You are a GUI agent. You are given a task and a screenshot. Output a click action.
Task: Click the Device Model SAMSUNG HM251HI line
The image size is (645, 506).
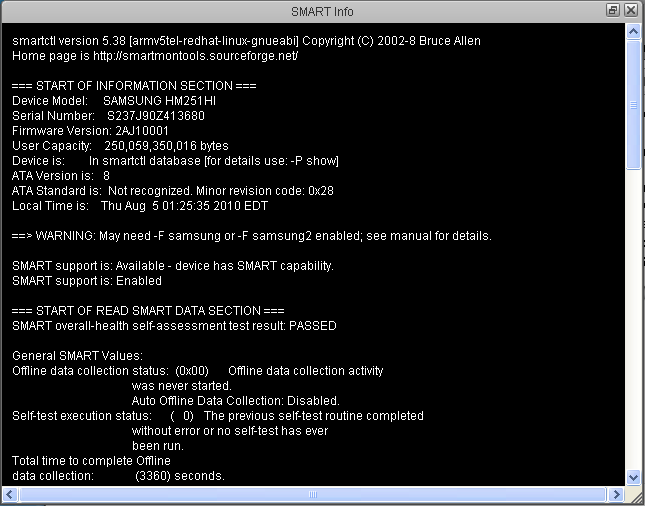[x=110, y=101]
